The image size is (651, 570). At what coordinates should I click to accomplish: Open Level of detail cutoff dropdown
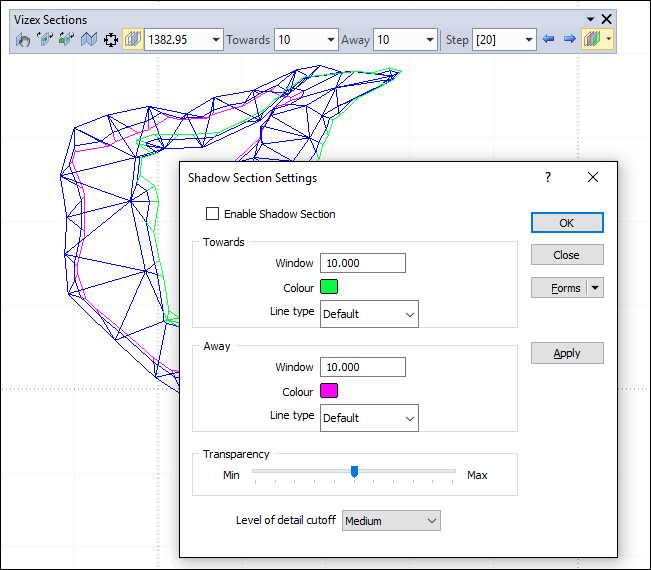pyautogui.click(x=391, y=521)
